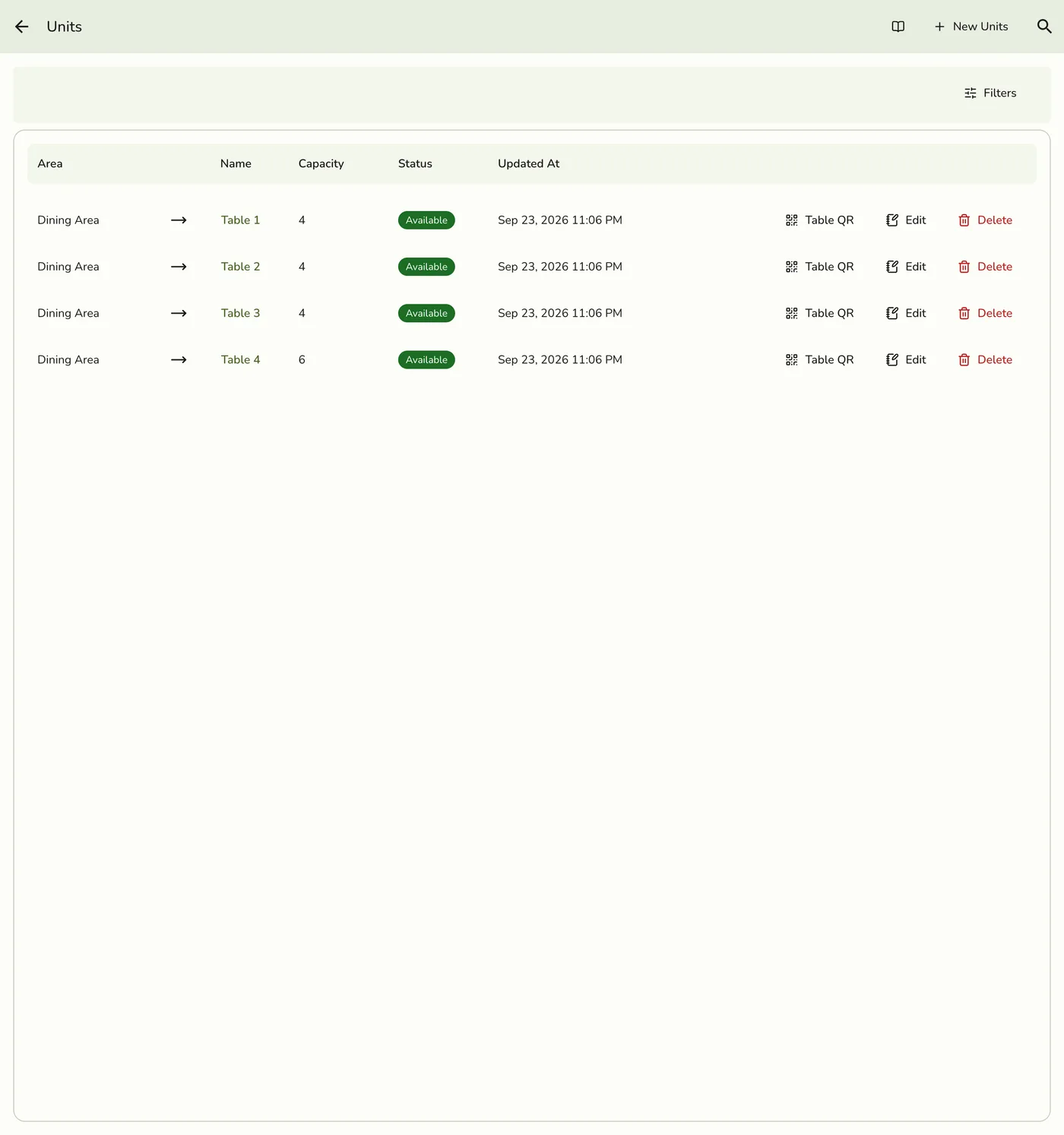Click the Area column header
The width and height of the screenshot is (1064, 1135).
(50, 163)
